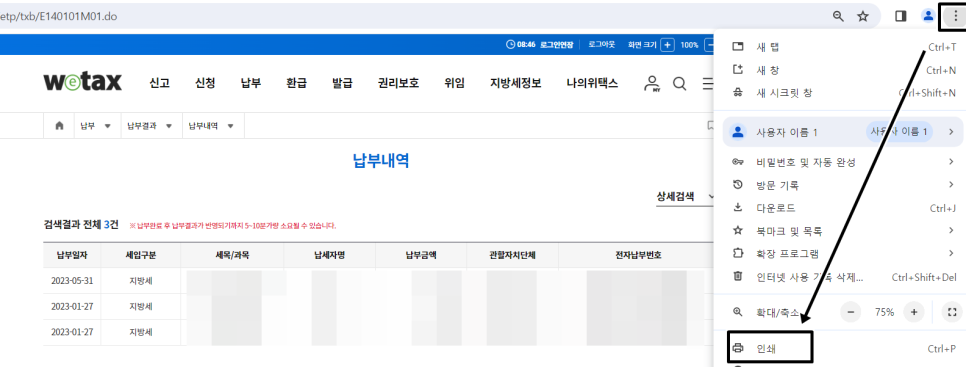Screen dimensions: 966x367
Task: Open the 위임 navigation menu
Action: tap(455, 83)
